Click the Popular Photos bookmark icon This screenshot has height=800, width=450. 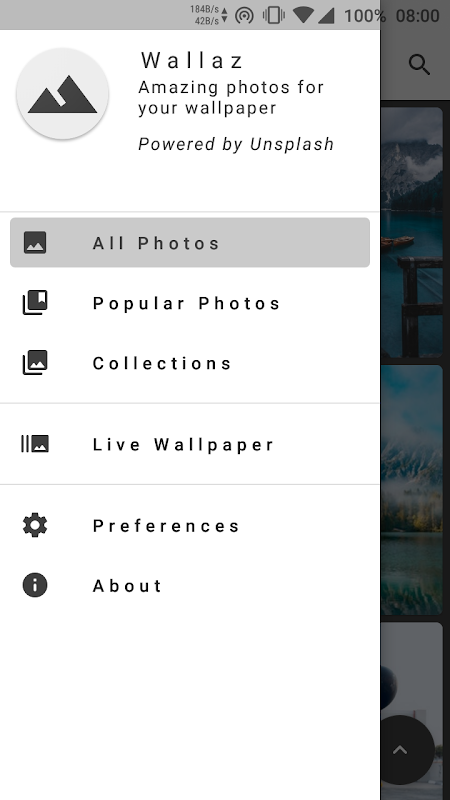pyautogui.click(x=35, y=303)
